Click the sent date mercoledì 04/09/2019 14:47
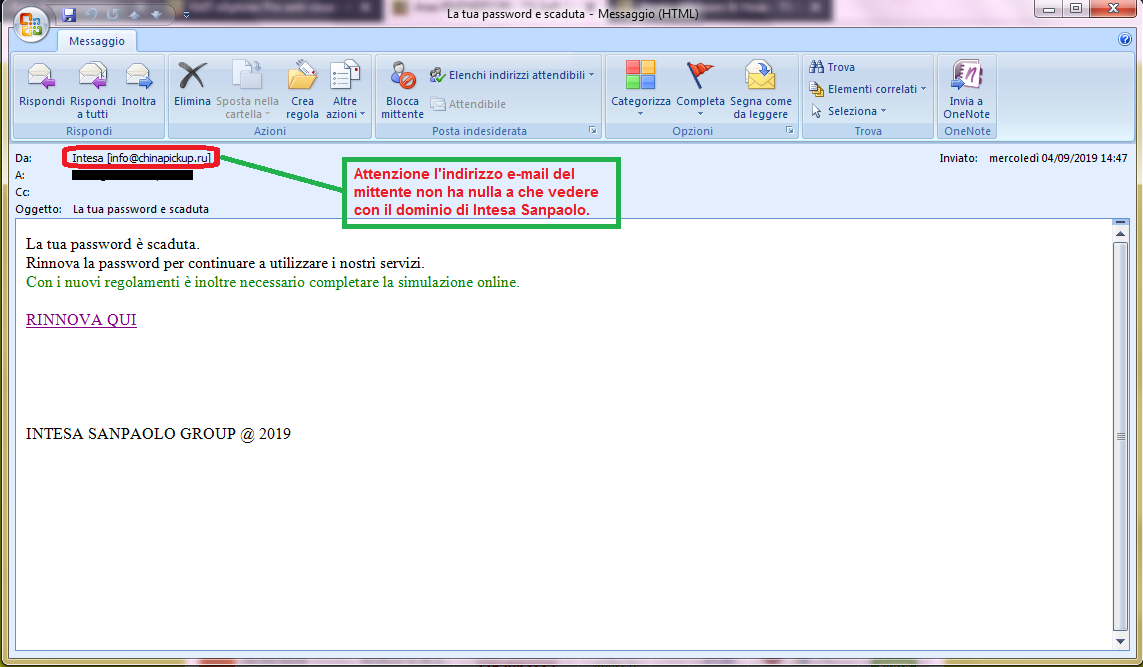Image resolution: width=1143 pixels, height=667 pixels. [x=1058, y=158]
